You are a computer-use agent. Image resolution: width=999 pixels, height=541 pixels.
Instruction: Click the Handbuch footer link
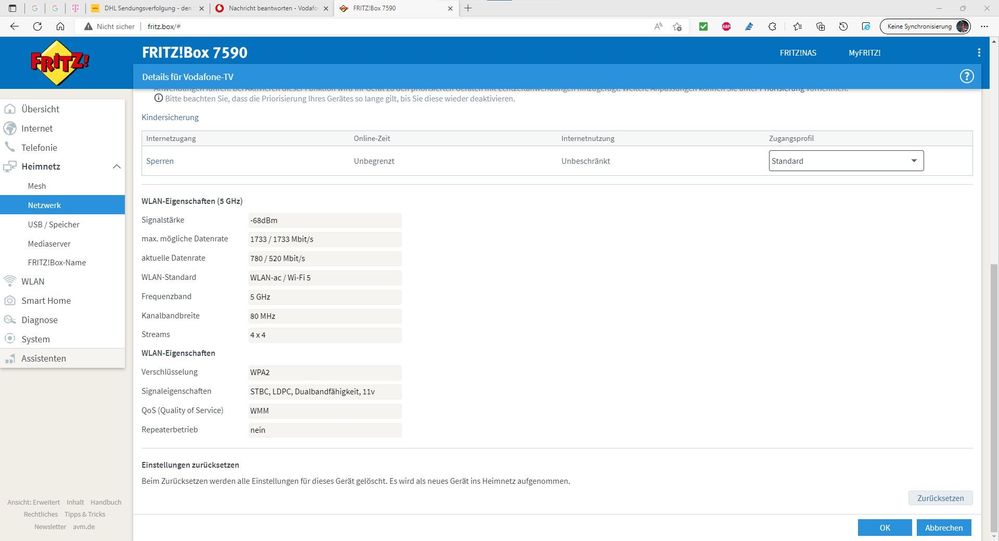(106, 502)
